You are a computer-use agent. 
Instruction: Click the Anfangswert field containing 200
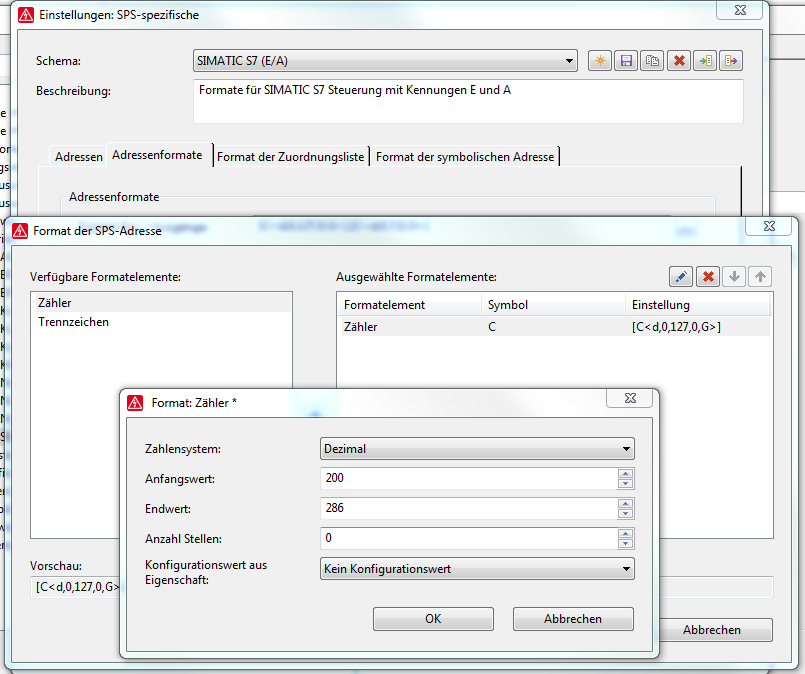click(469, 478)
